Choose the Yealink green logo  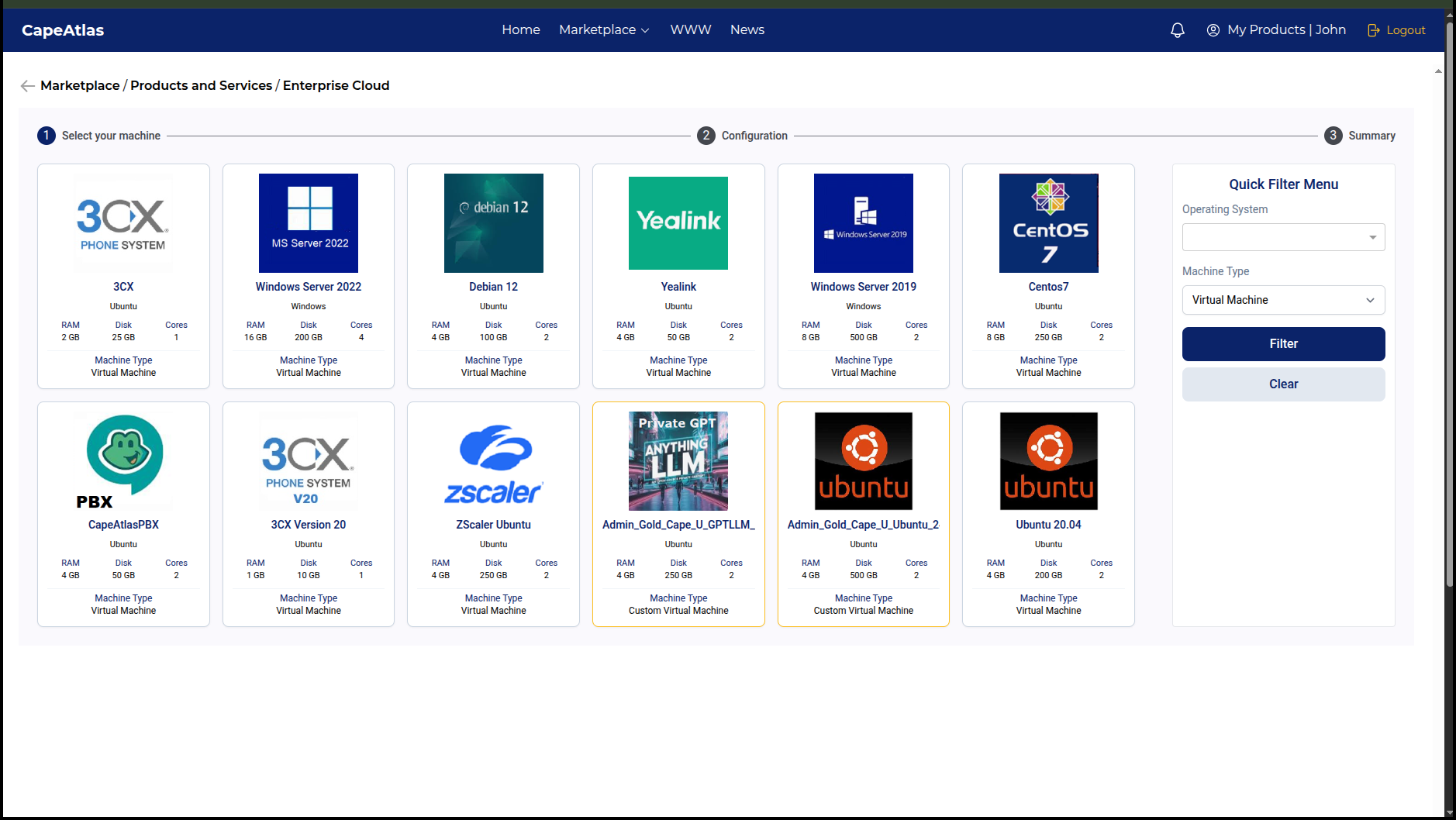[678, 223]
